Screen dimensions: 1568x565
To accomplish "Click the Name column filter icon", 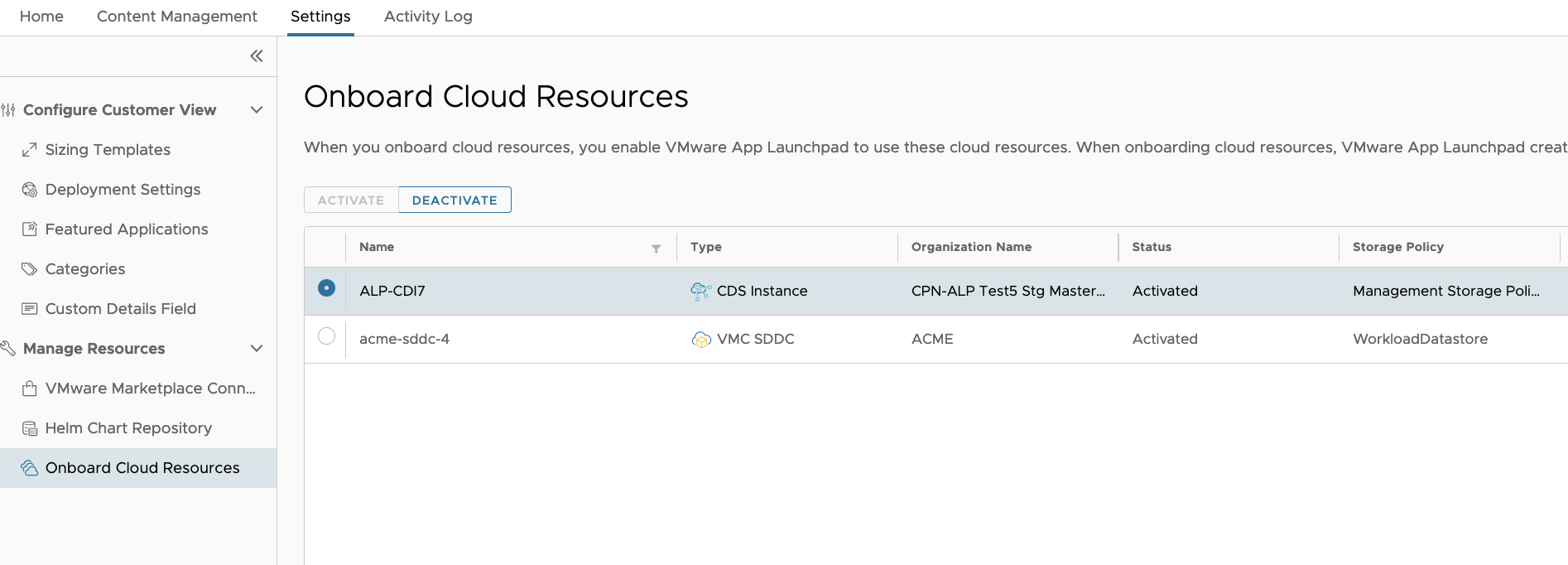I will [656, 249].
